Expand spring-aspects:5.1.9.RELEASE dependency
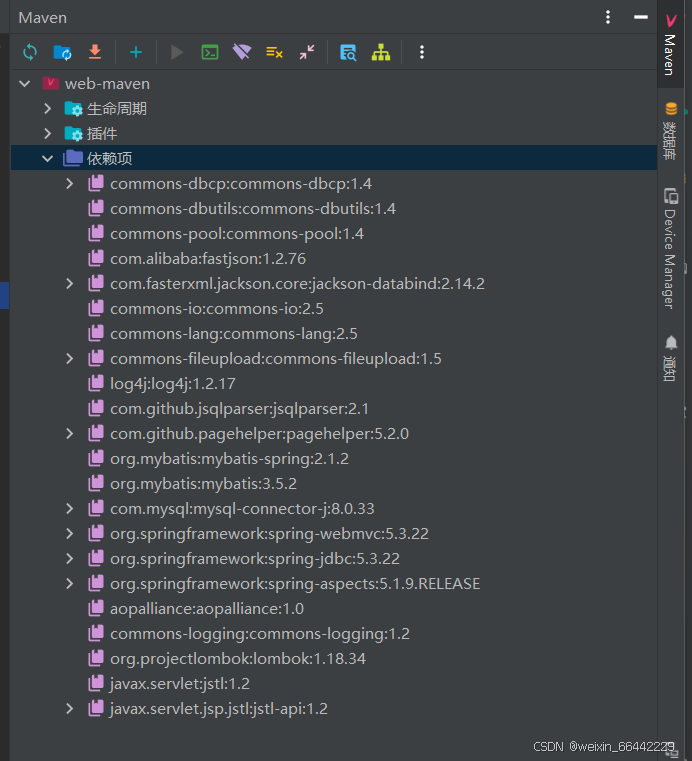Viewport: 692px width, 761px height. point(69,583)
